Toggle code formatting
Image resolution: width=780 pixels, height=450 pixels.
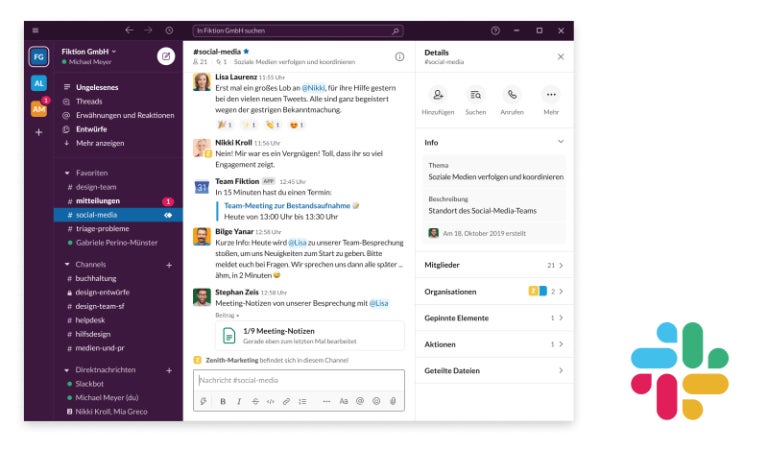coord(271,401)
